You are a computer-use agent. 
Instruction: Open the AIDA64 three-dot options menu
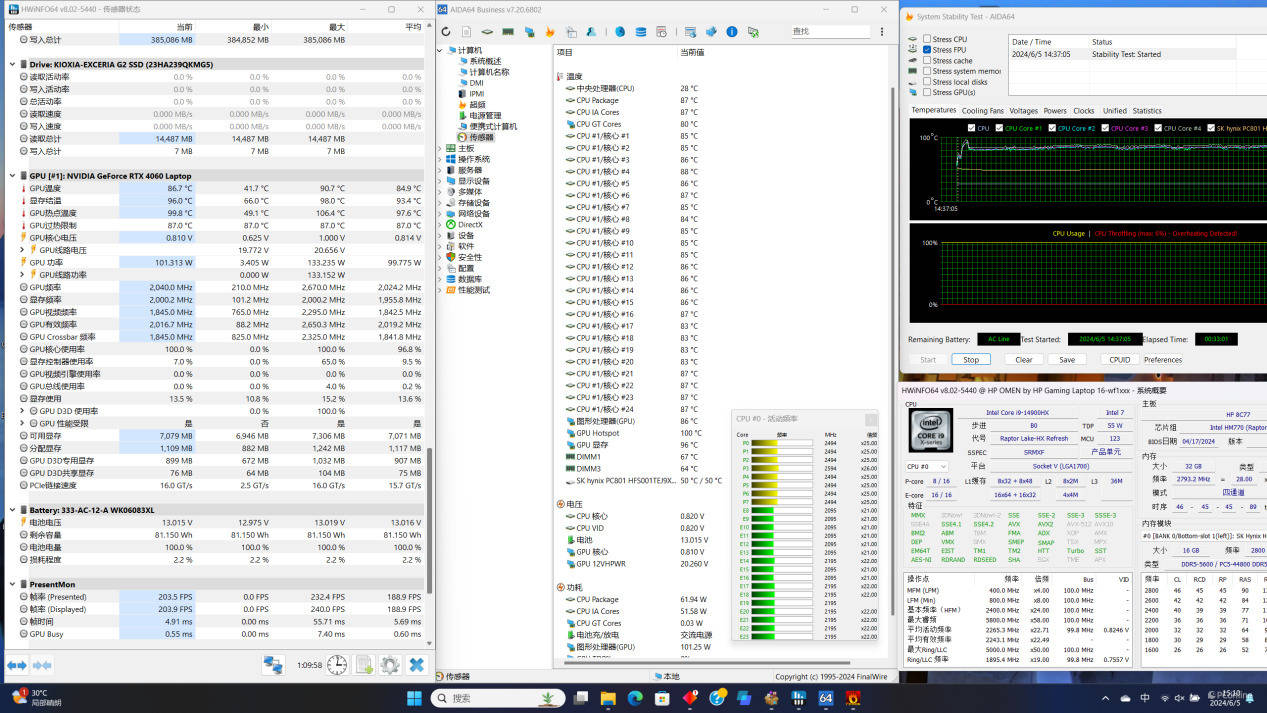[x=881, y=32]
